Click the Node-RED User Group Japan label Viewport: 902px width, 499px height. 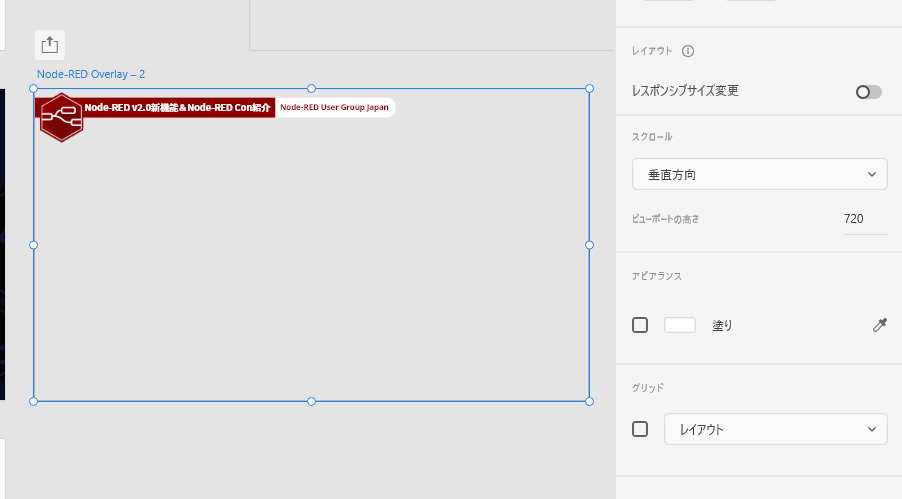(334, 108)
